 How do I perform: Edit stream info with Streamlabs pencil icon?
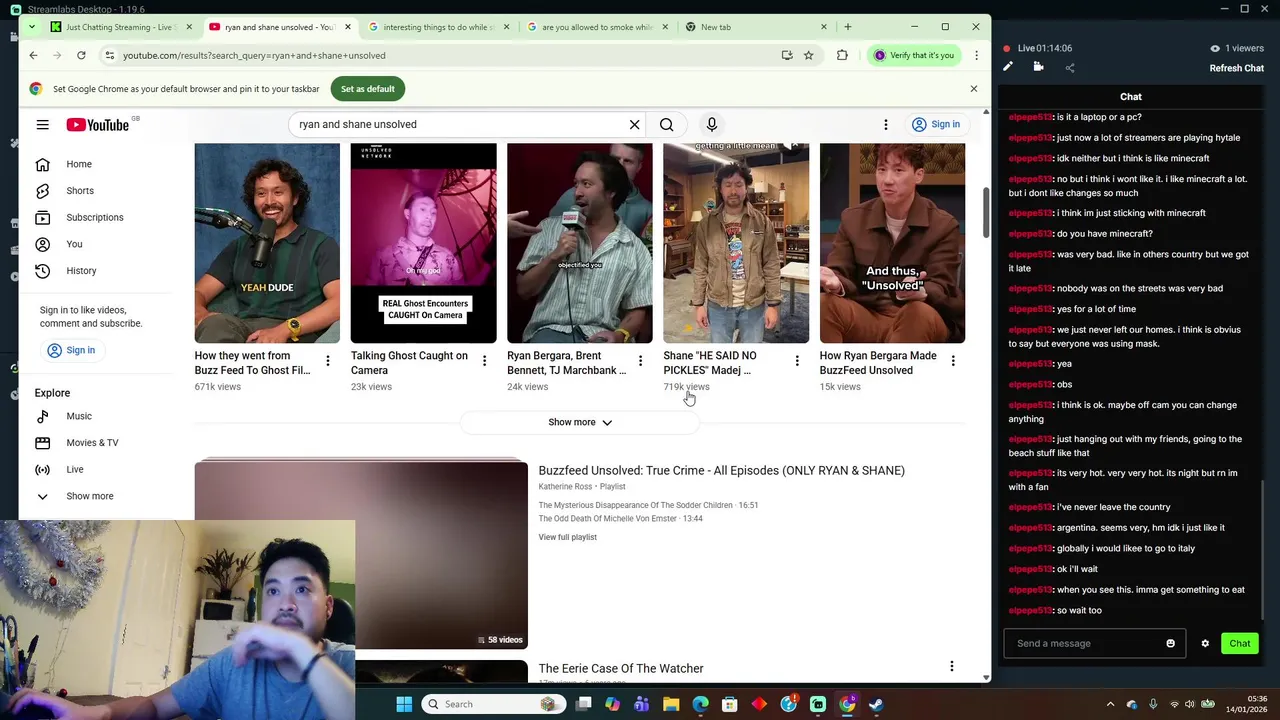click(1008, 67)
